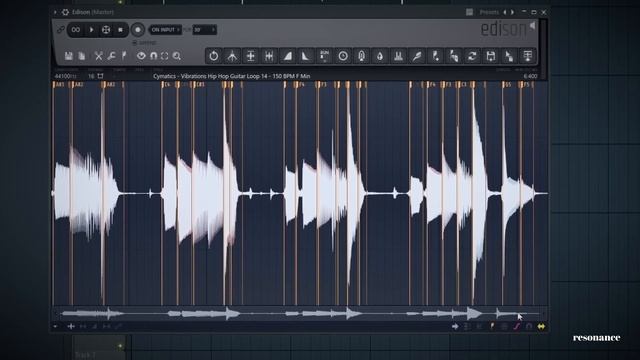This screenshot has width=640, height=360.
Task: Open the format/properties page icon
Action: 82,56
